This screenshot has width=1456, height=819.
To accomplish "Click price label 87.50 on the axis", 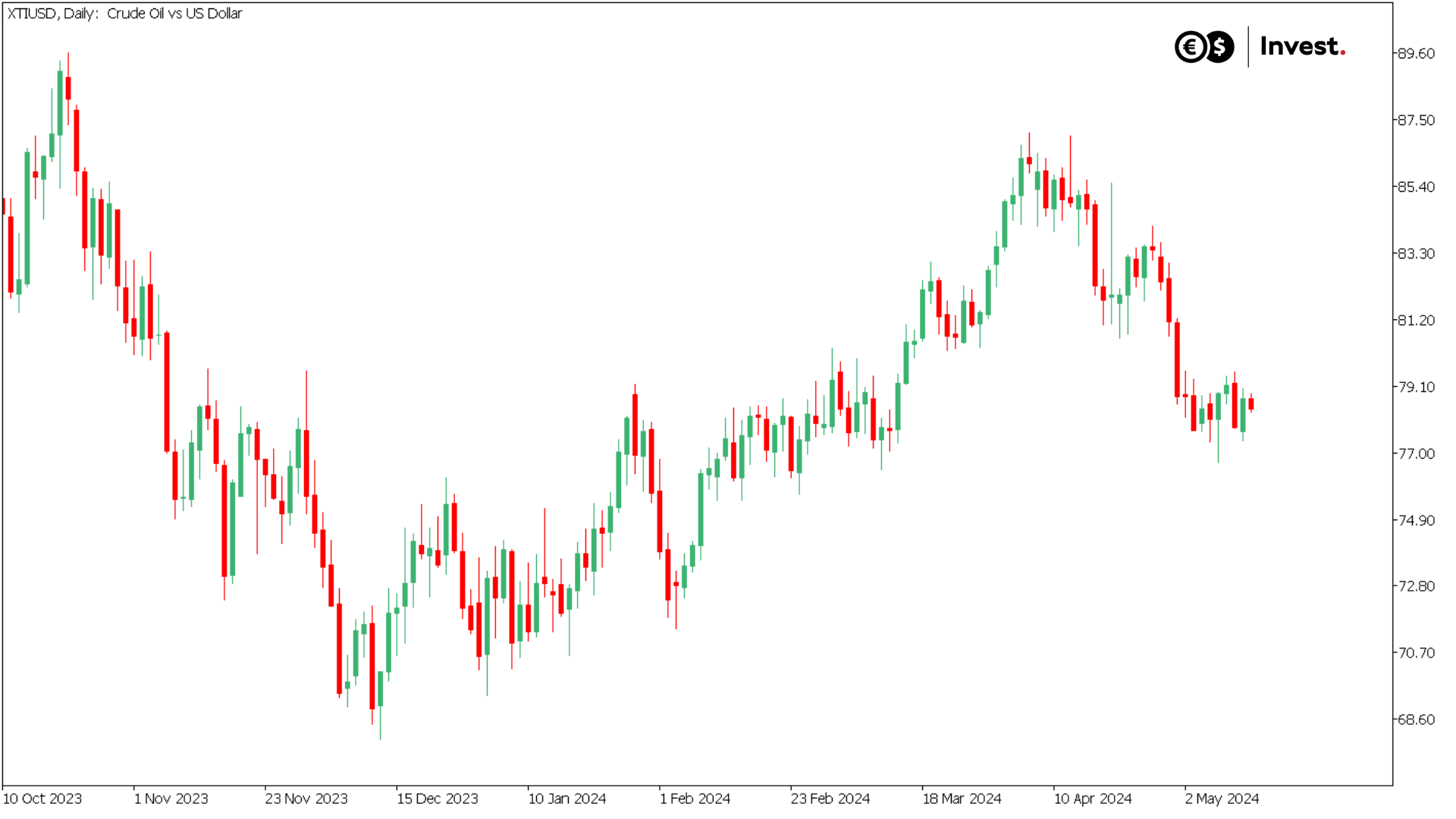I will click(1416, 121).
